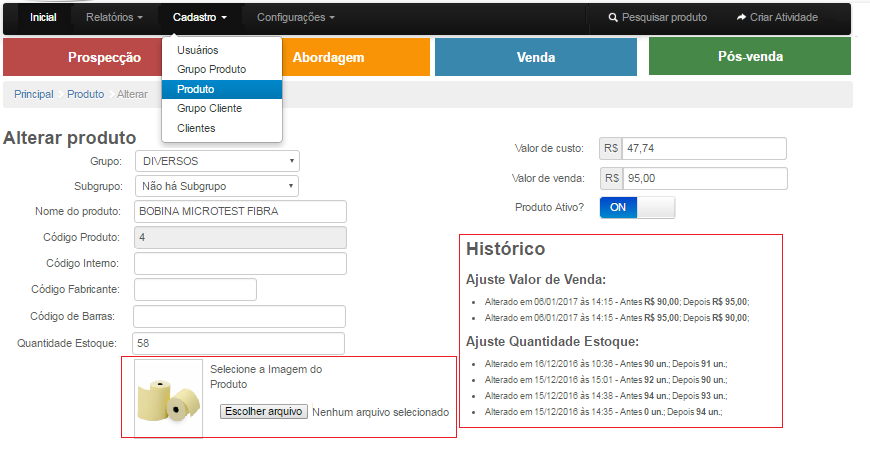The width and height of the screenshot is (870, 449).
Task: Expand the Relatórios menu
Action: pyautogui.click(x=114, y=18)
